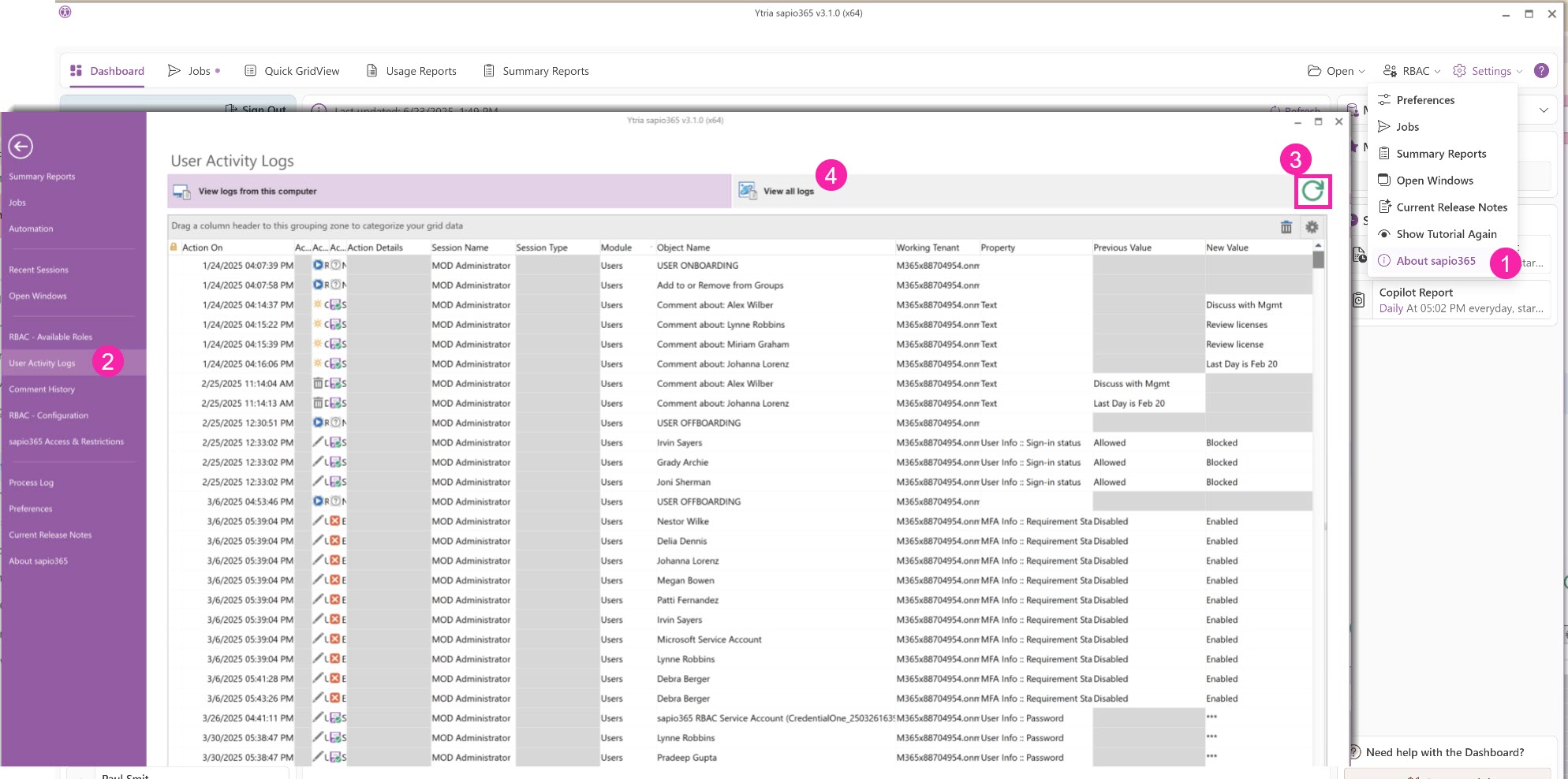Click the Copilot Report schedule icon
Image resolution: width=1568 pixels, height=779 pixels.
1358,300
